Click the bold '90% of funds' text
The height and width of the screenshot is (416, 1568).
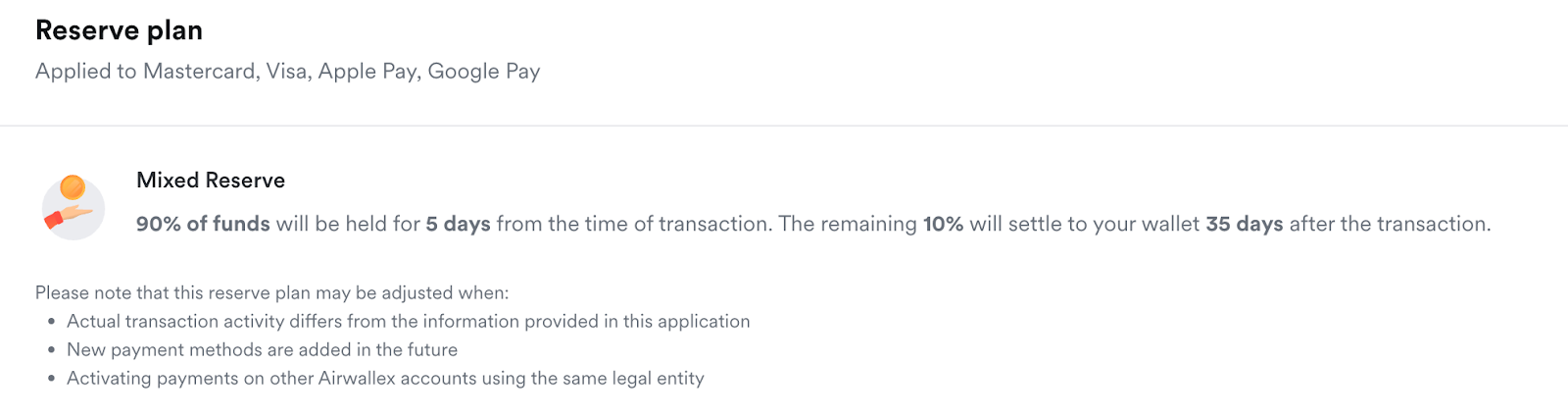click(203, 224)
